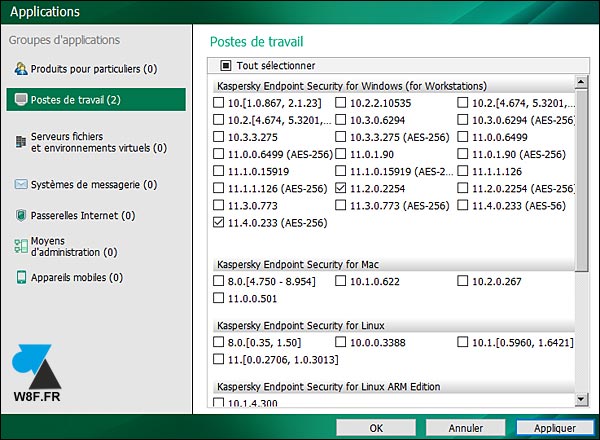Check Linux version 10.0.0.3388

[x=341, y=342]
